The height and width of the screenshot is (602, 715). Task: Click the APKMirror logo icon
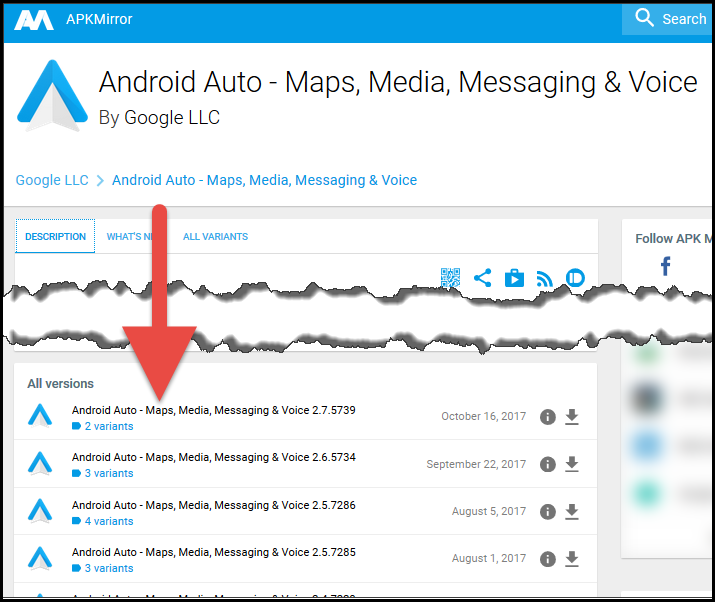34,20
